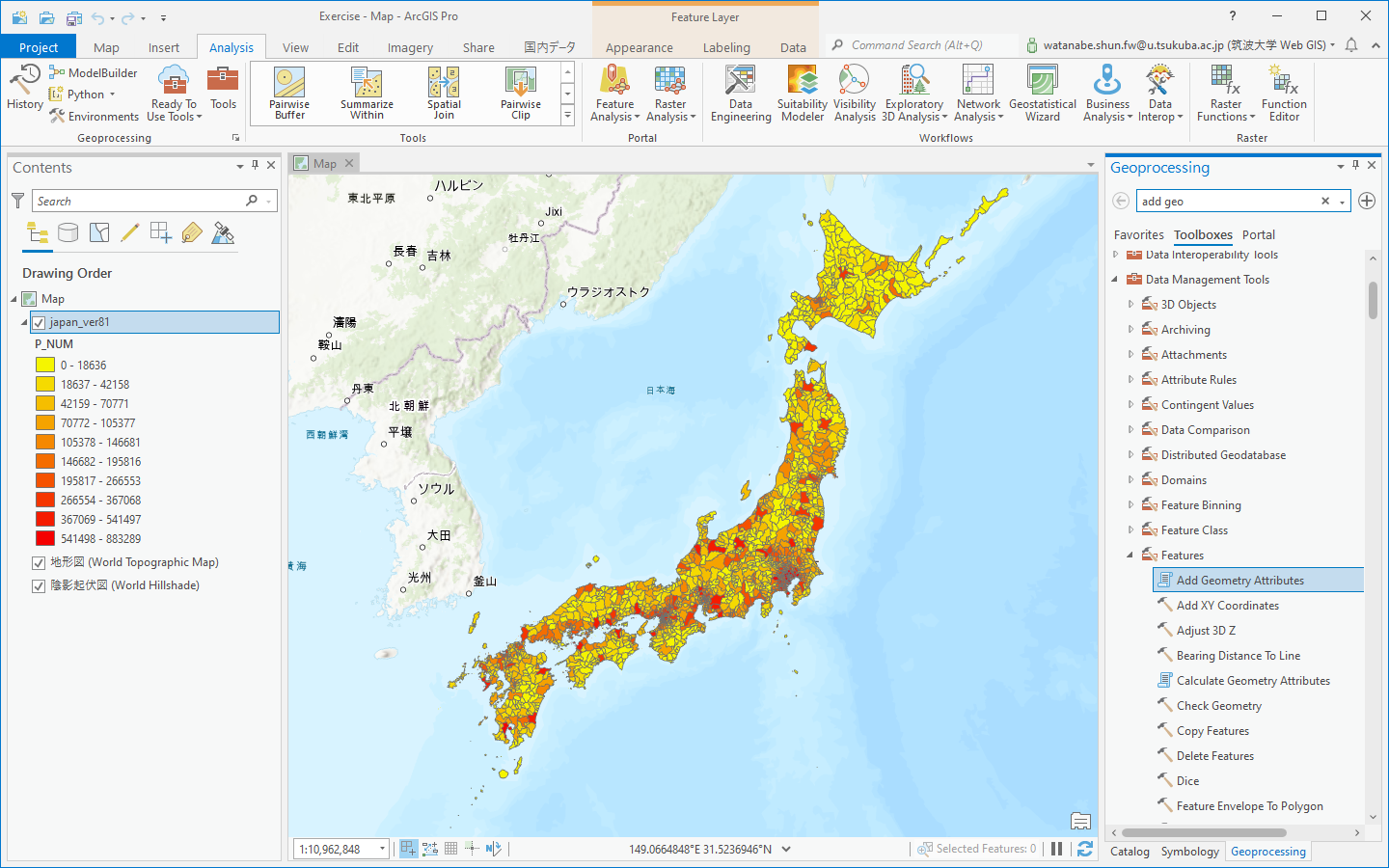Run the Pairwise Buffer tool
The height and width of the screenshot is (868, 1389).
289,94
